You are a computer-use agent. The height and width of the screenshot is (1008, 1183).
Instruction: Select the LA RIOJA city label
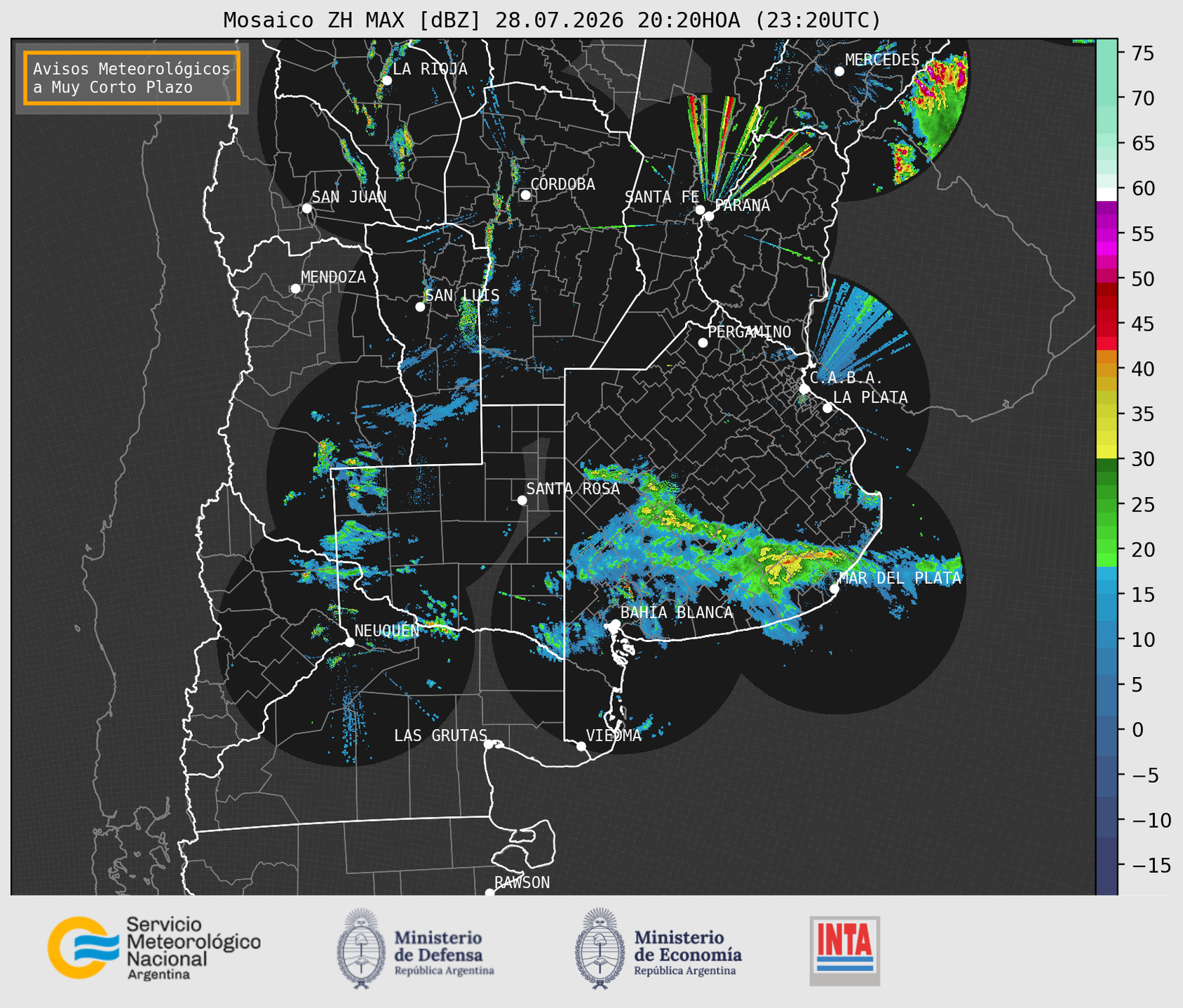tap(430, 69)
